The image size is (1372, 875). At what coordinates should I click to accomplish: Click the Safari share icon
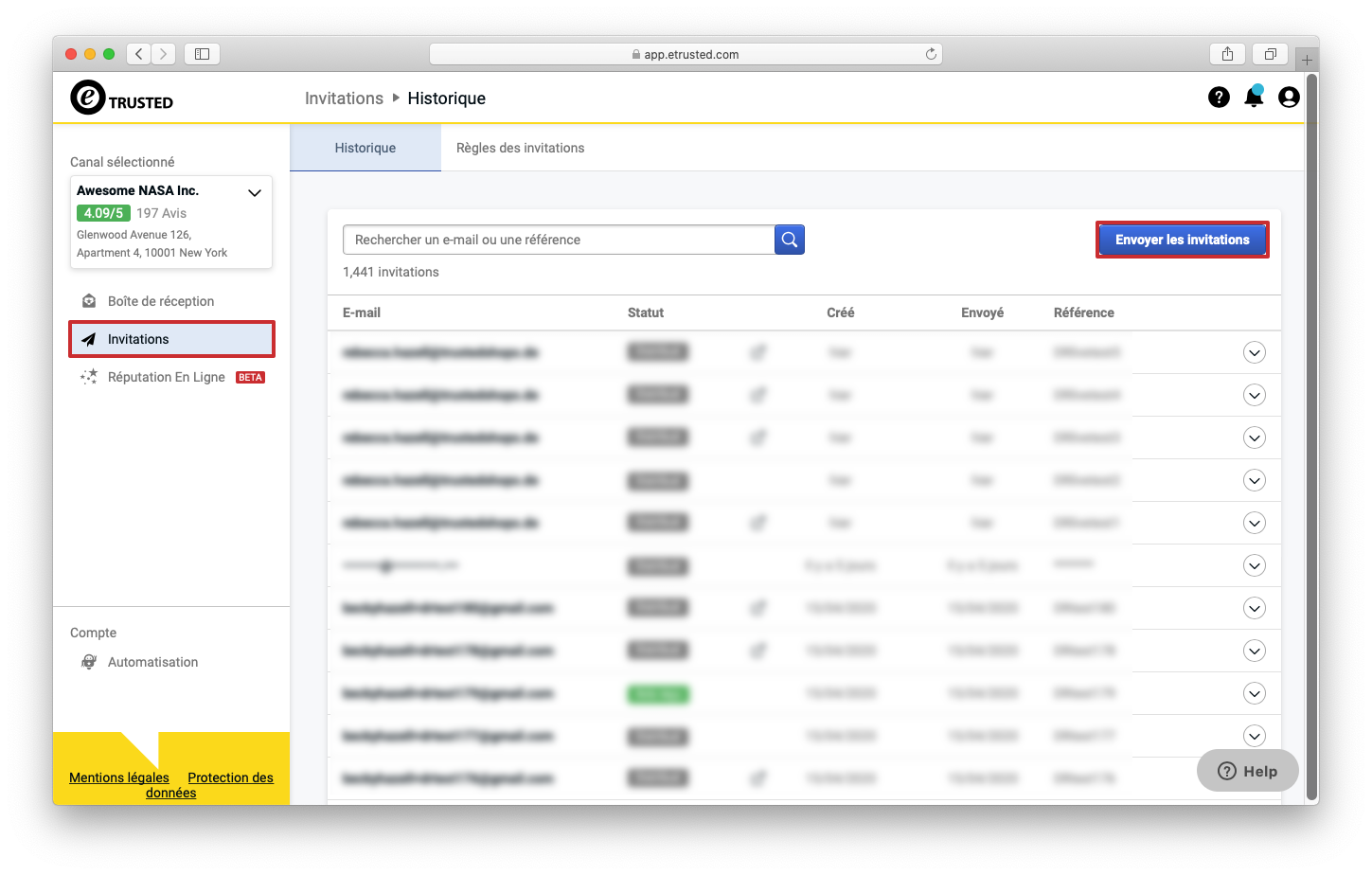tap(1227, 54)
